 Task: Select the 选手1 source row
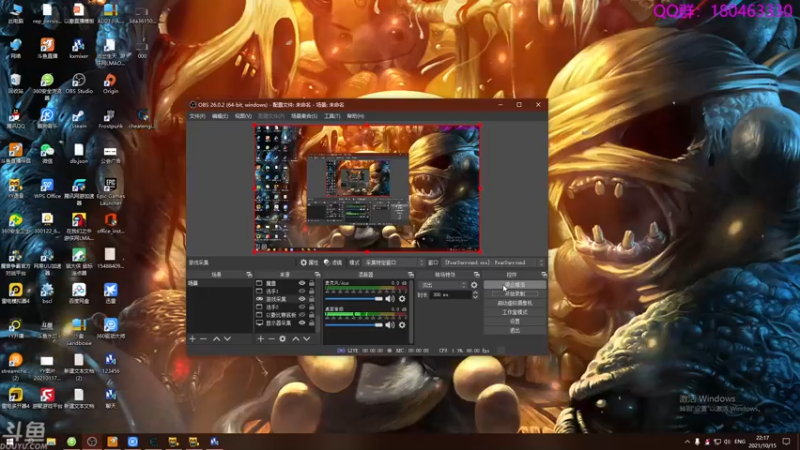pos(286,291)
